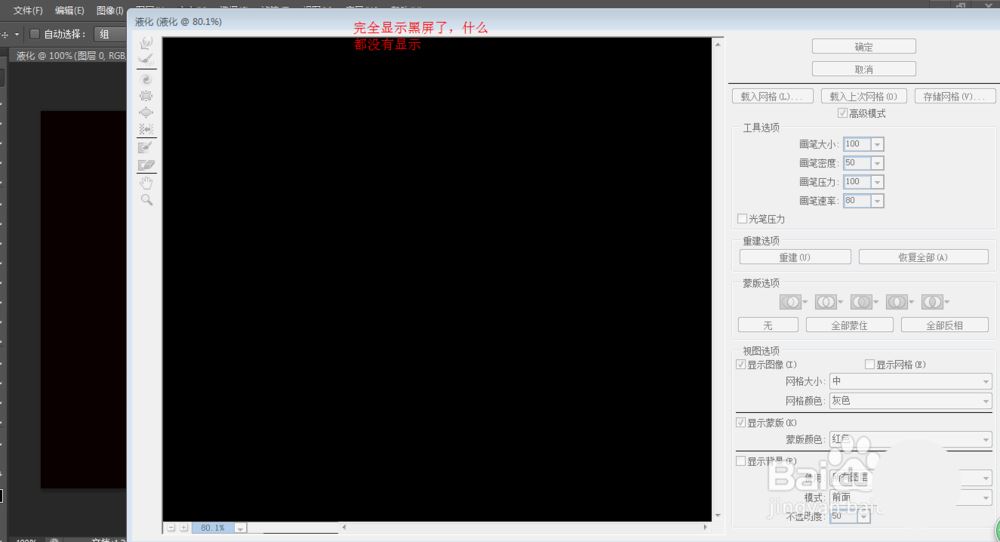1000x542 pixels.
Task: Click 画笔速率 brush rate value field
Action: [x=857, y=201]
